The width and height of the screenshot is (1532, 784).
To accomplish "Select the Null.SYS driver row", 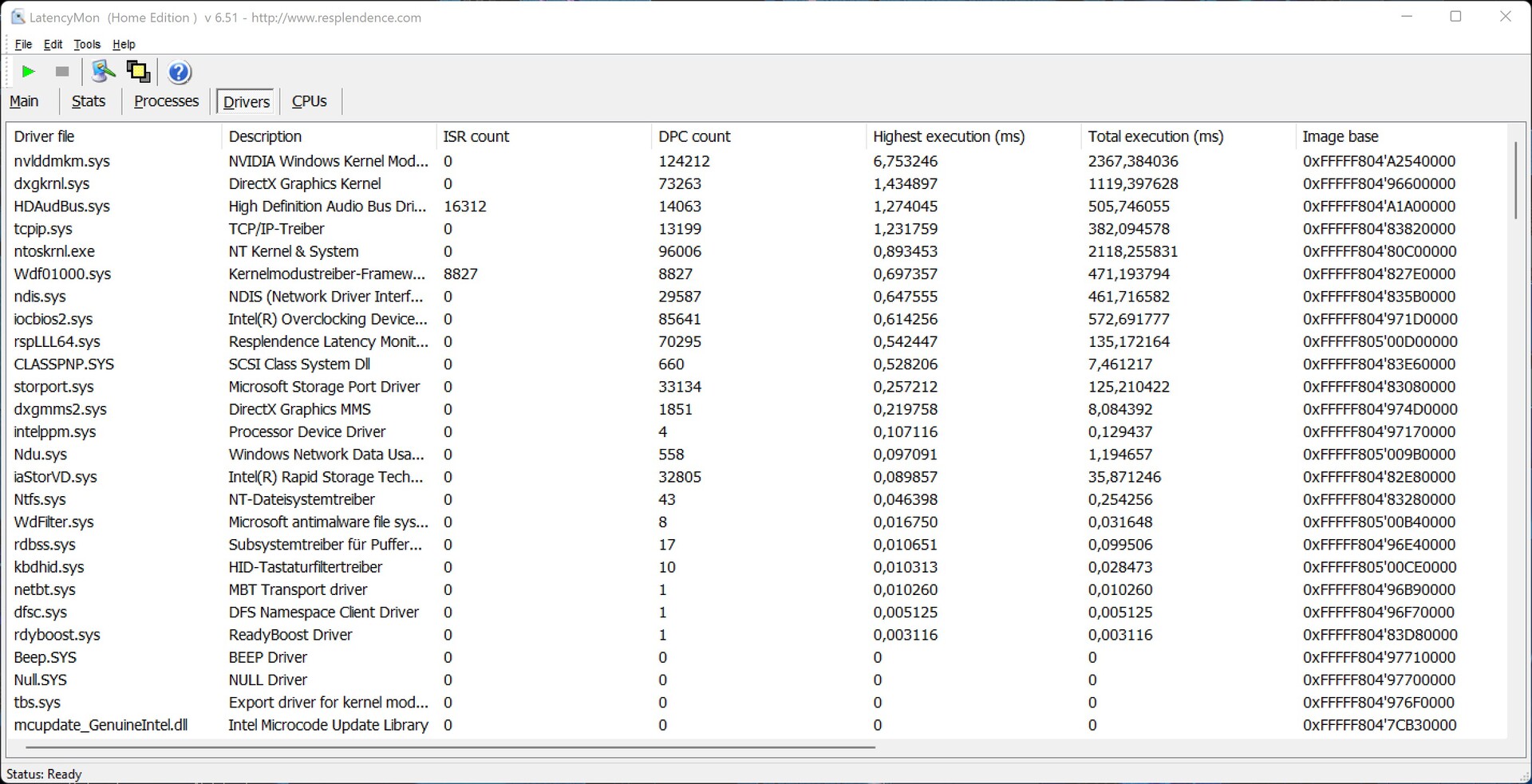I will [757, 680].
